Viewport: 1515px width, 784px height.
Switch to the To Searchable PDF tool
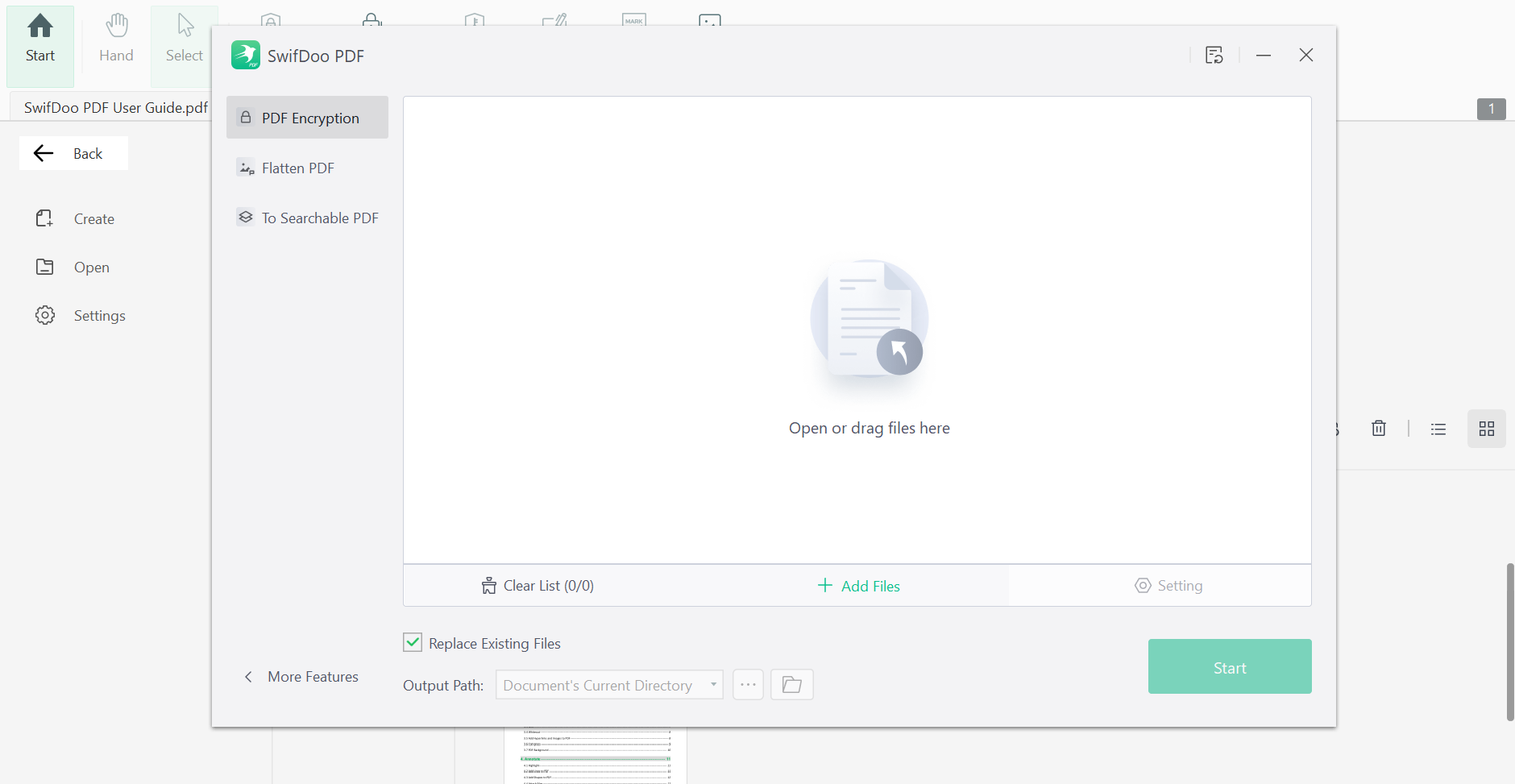click(x=319, y=217)
